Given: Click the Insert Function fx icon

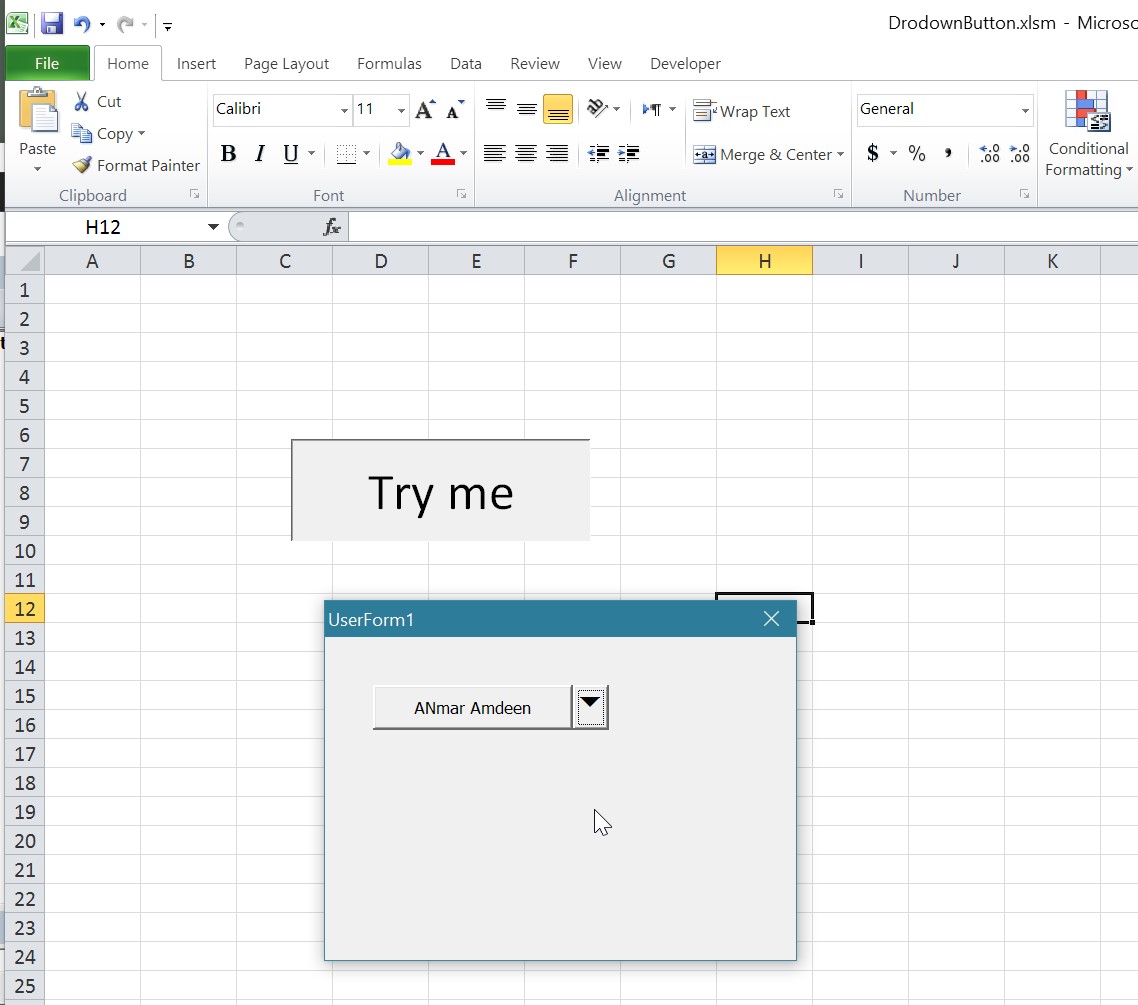Looking at the screenshot, I should pos(332,228).
